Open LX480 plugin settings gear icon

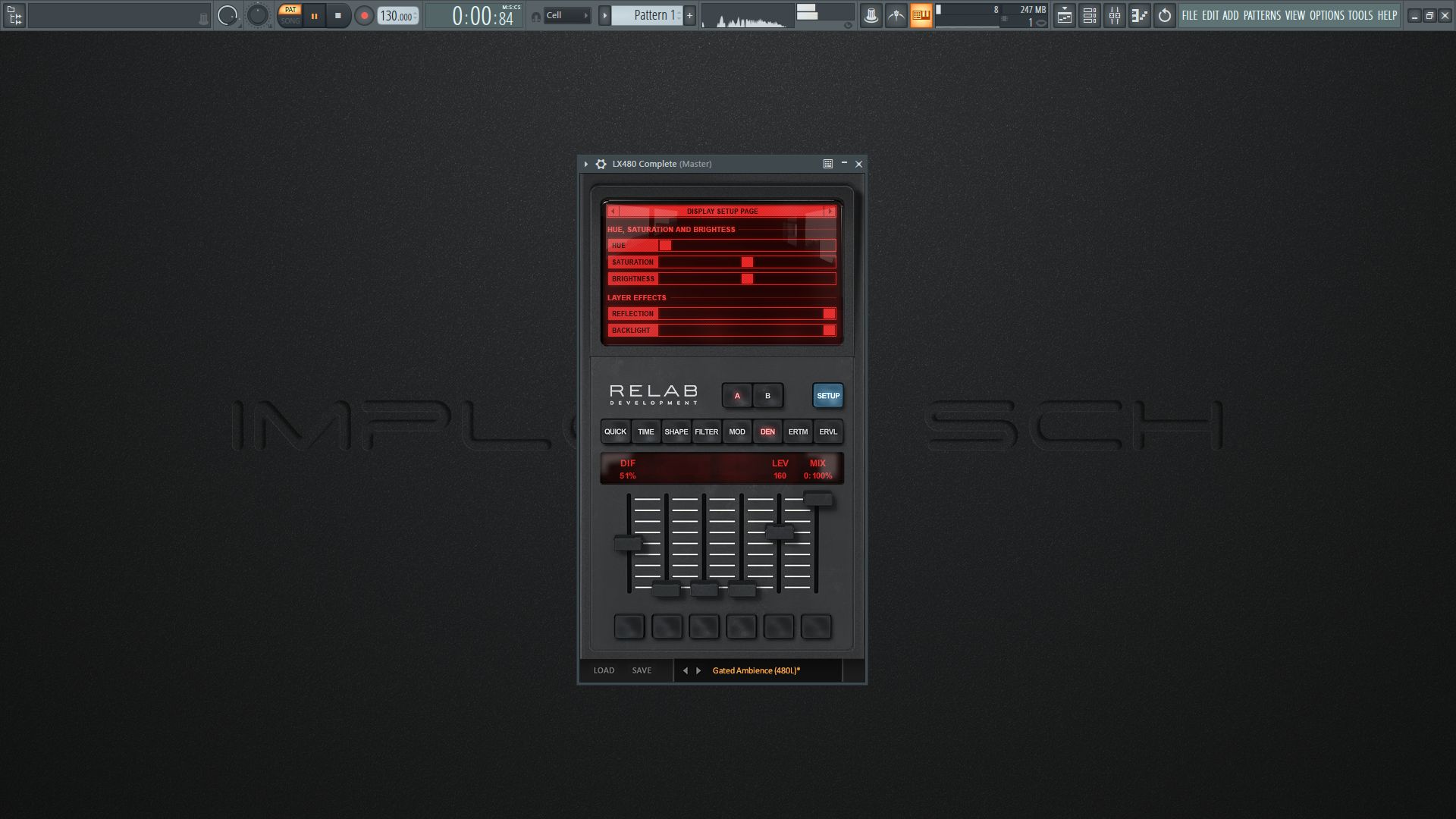point(601,164)
